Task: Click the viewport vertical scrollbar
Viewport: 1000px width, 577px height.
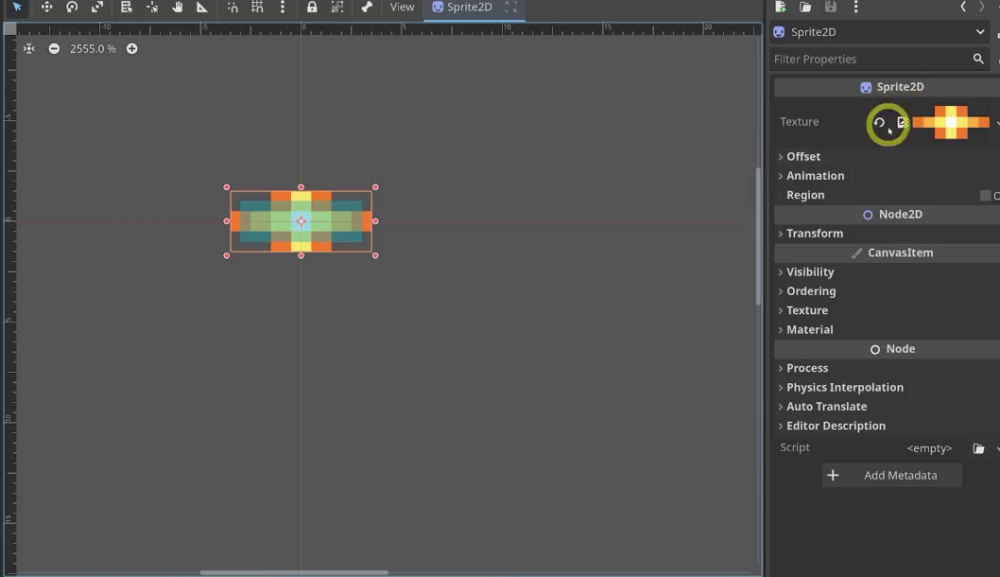Action: [758, 236]
